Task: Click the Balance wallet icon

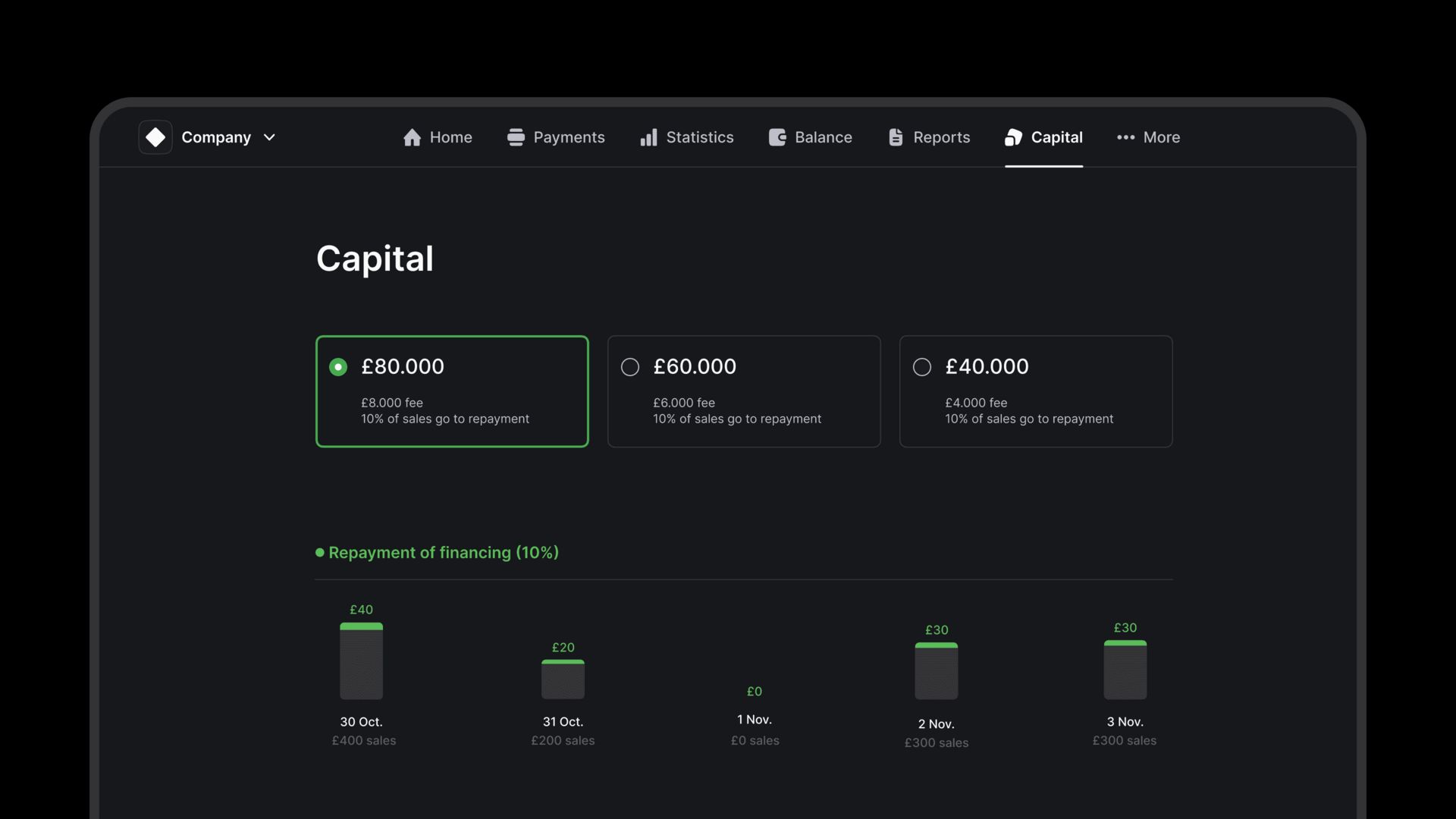Action: (x=777, y=137)
